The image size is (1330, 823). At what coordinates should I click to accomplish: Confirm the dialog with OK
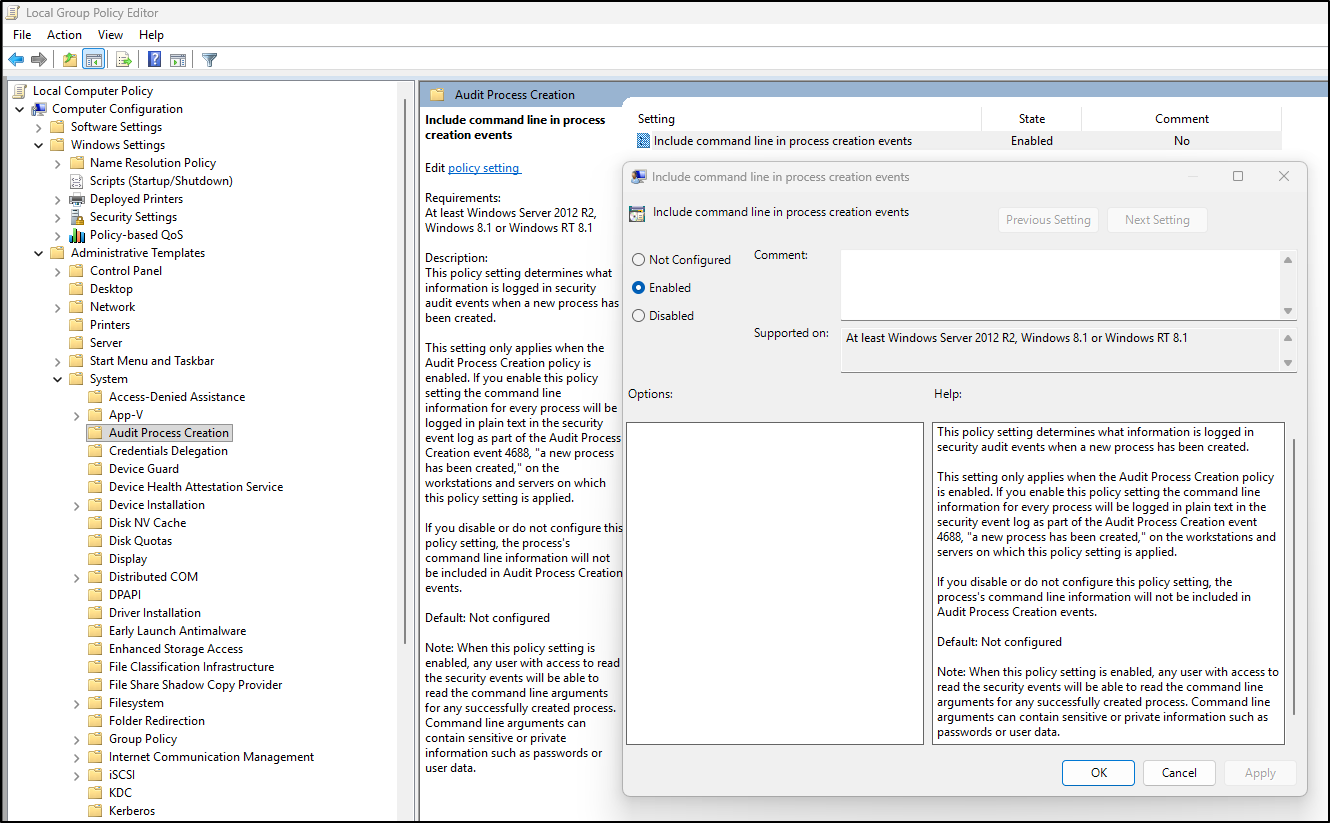pos(1099,773)
